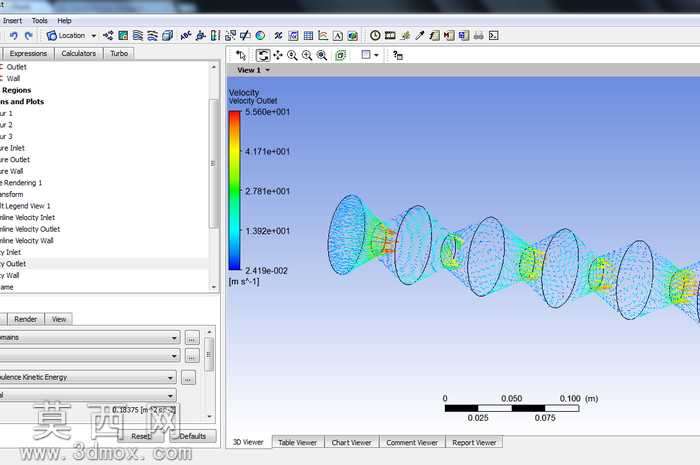Open the View 1 dropdown arrow
This screenshot has height=465, width=700.
(268, 70)
